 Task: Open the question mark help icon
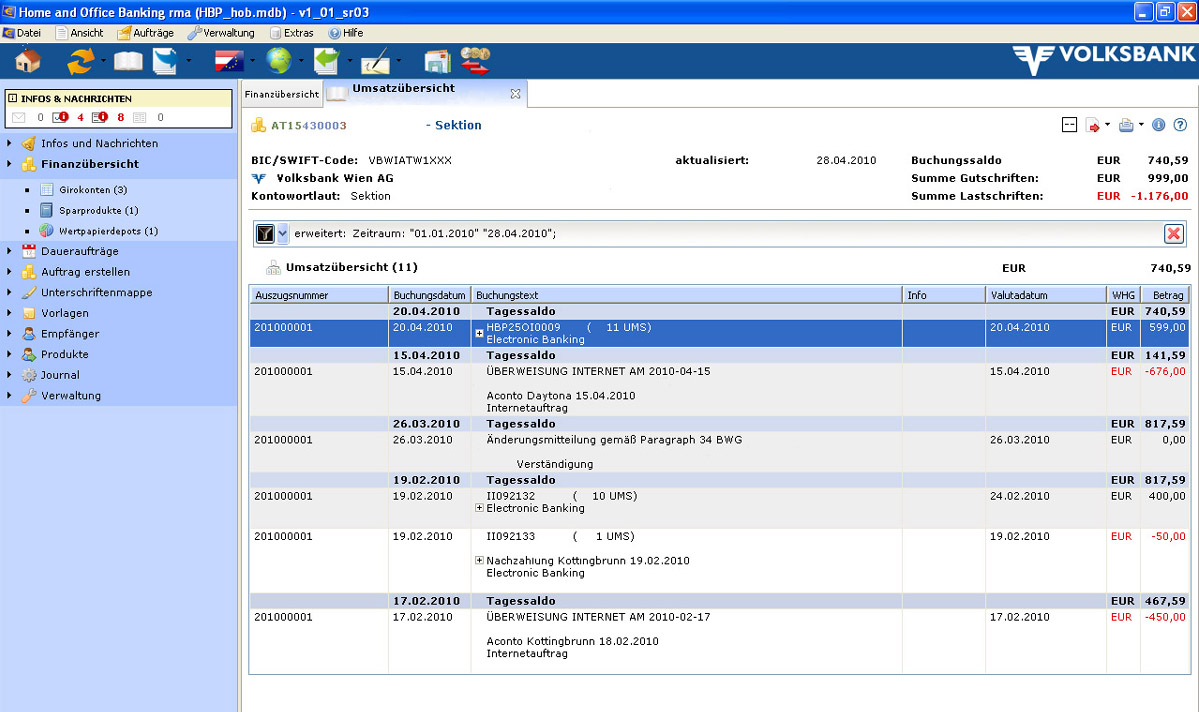pyautogui.click(x=1180, y=125)
